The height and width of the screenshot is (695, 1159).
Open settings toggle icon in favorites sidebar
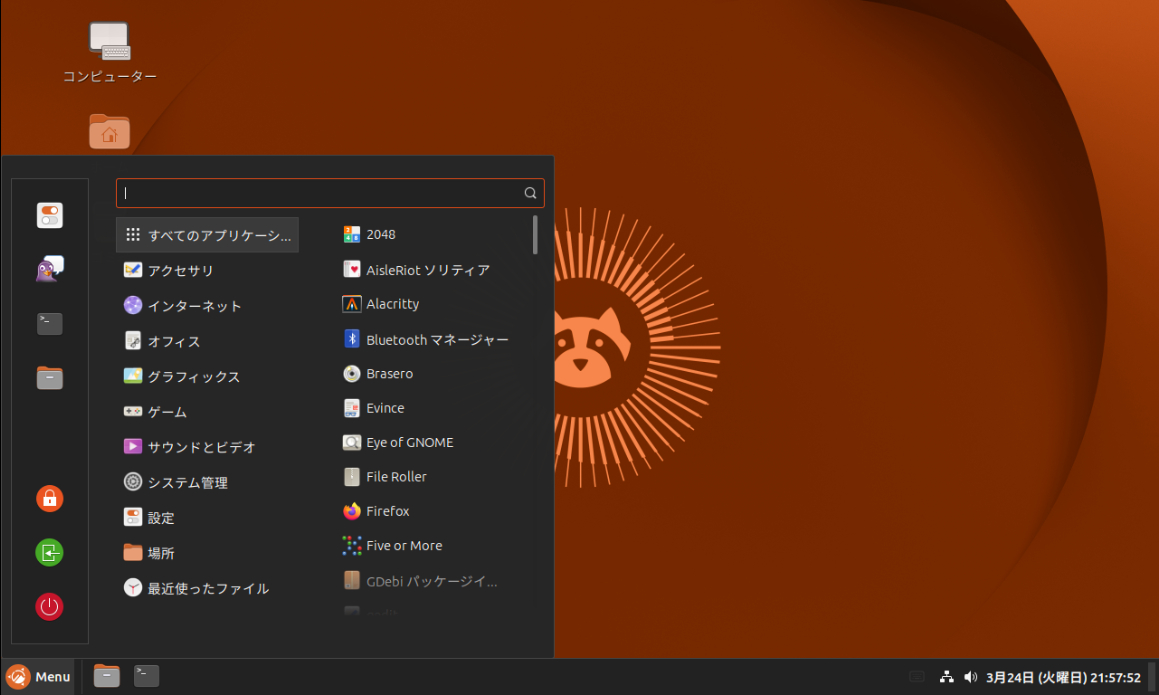[x=49, y=215]
